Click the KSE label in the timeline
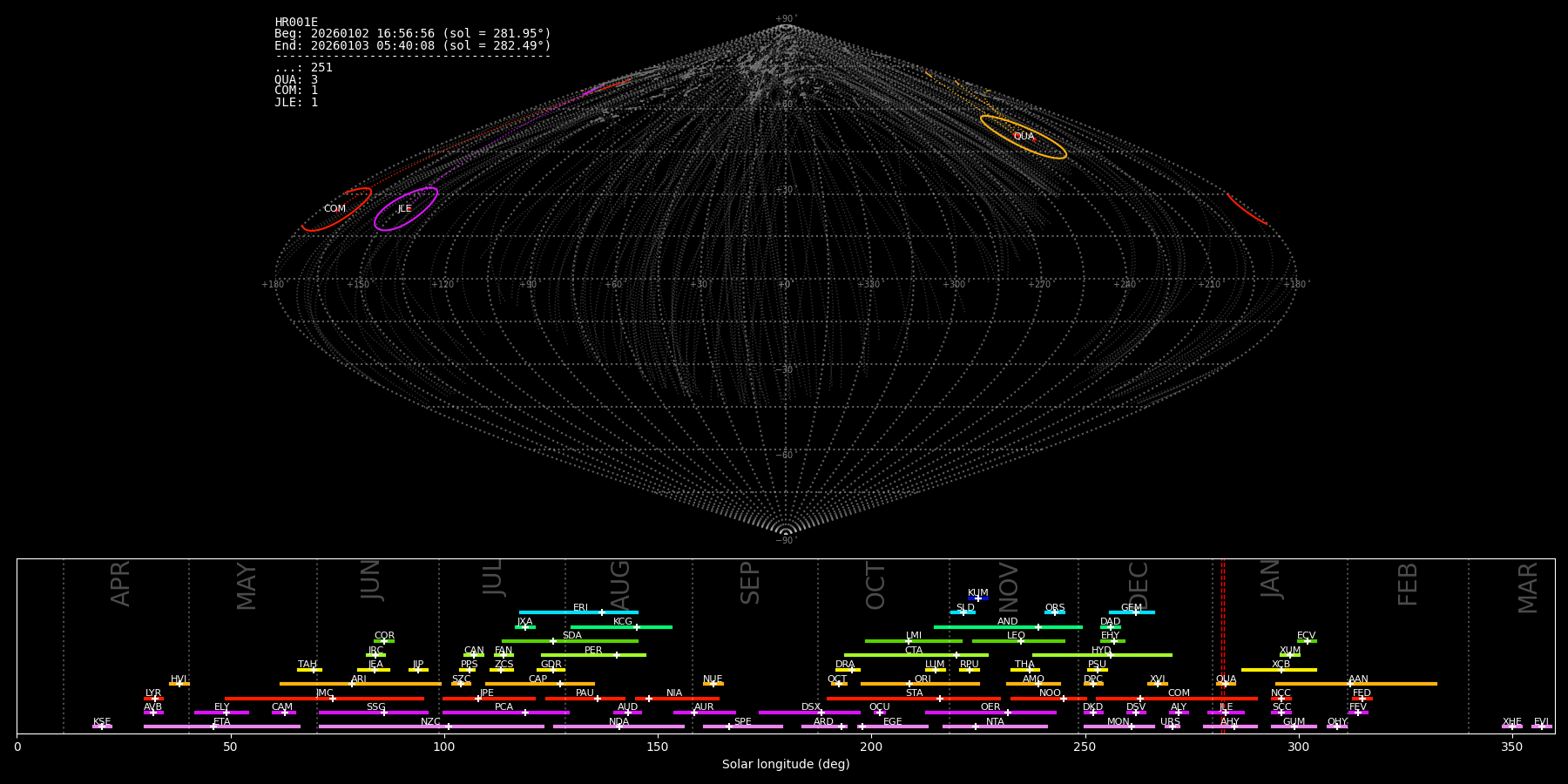Viewport: 1568px width, 784px height. click(102, 722)
